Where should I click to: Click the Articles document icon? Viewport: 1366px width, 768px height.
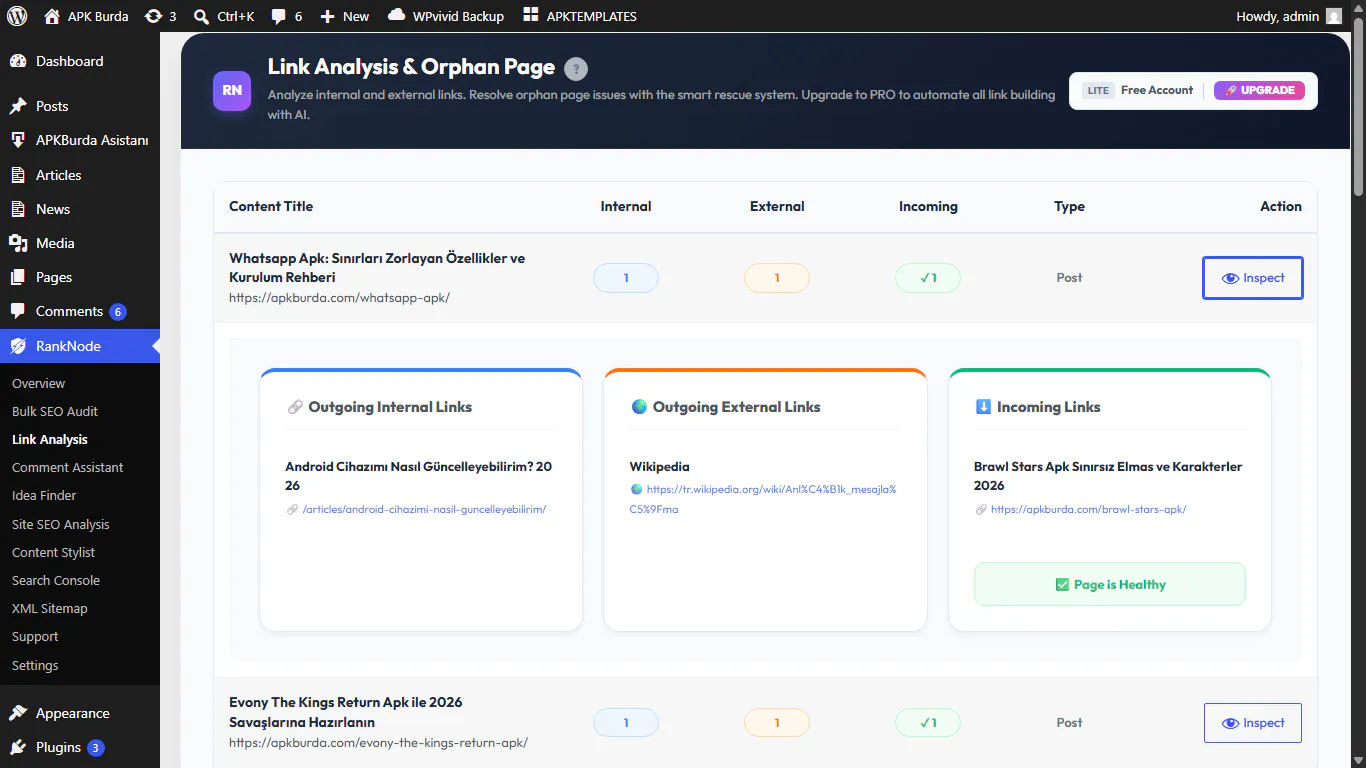pos(18,175)
